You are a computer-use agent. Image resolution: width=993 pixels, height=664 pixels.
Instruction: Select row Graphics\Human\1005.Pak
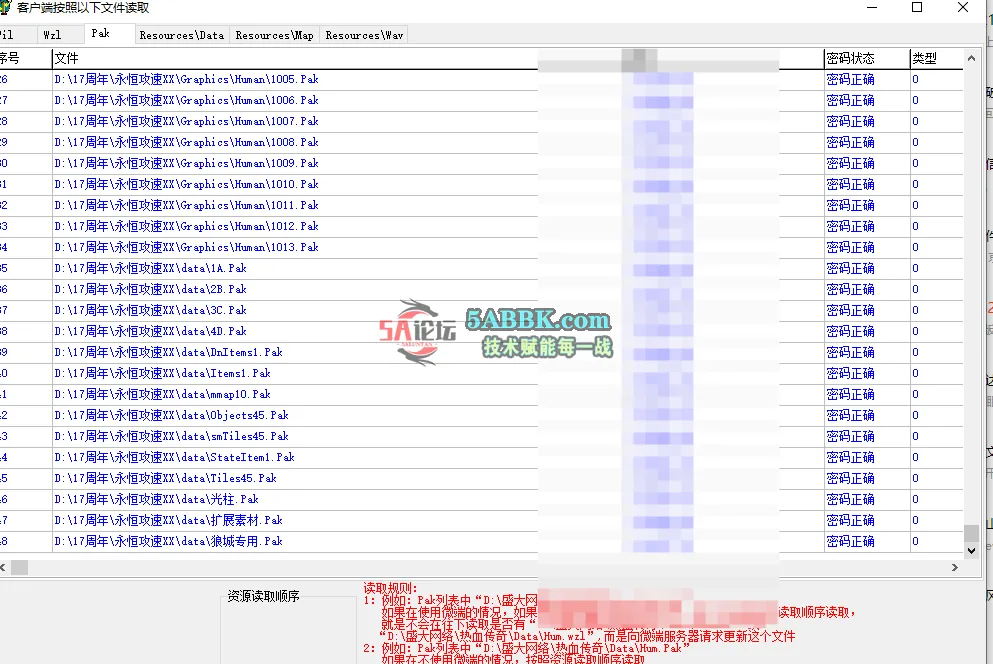(481, 79)
